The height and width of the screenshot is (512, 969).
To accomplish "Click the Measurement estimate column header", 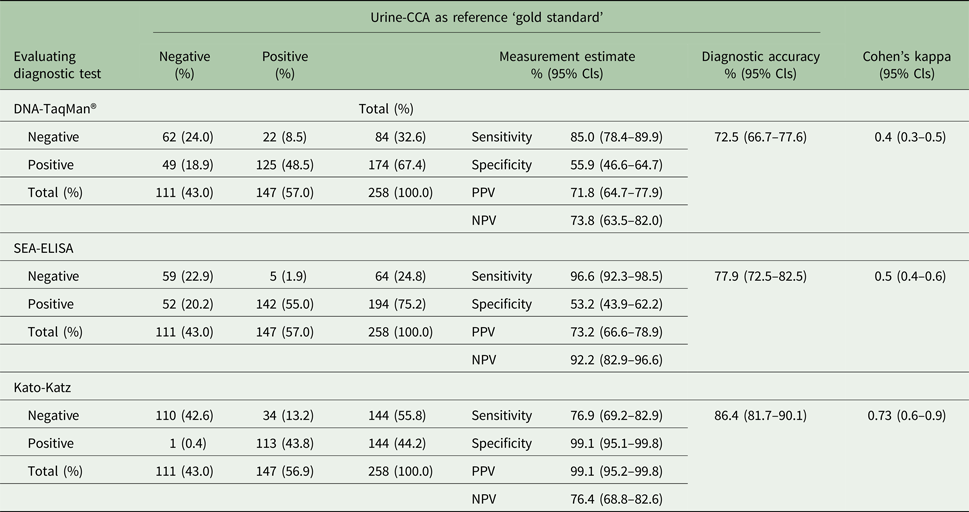I will pyautogui.click(x=566, y=65).
